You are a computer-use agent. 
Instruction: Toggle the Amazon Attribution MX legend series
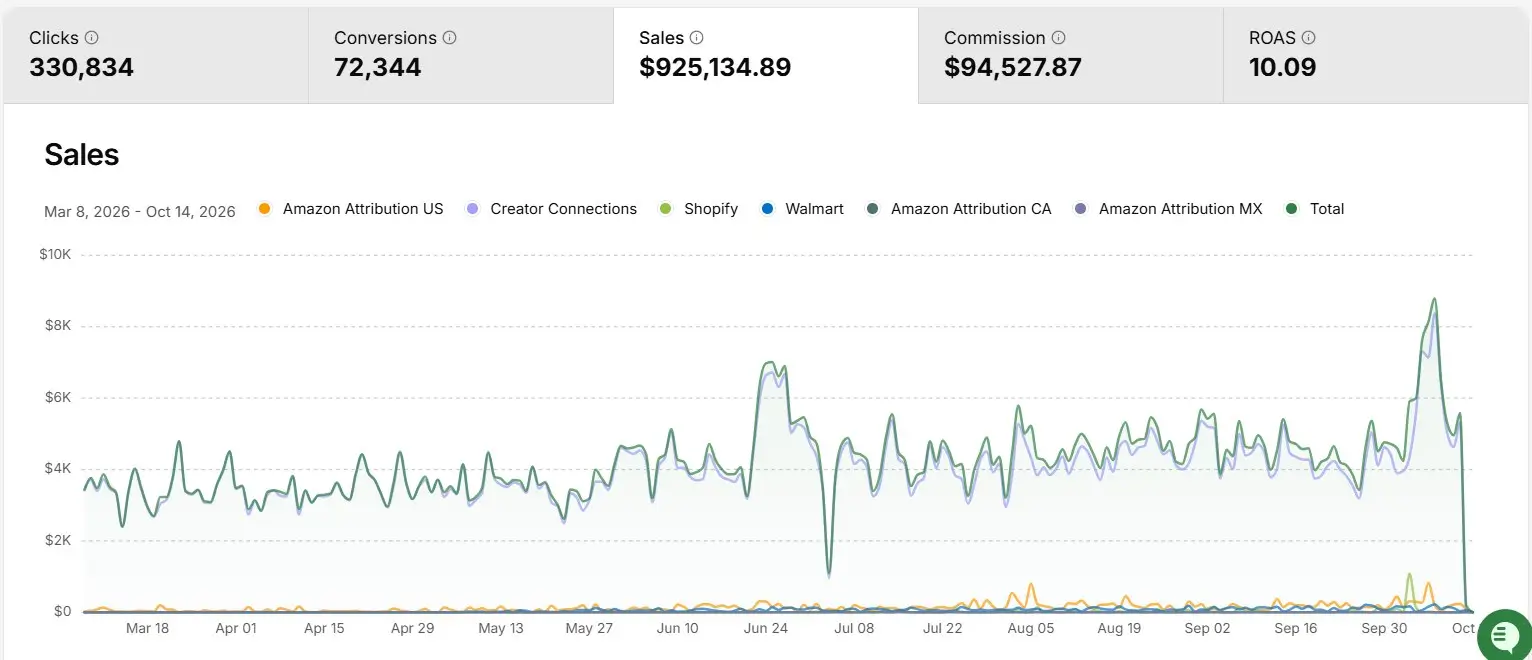tap(1168, 209)
